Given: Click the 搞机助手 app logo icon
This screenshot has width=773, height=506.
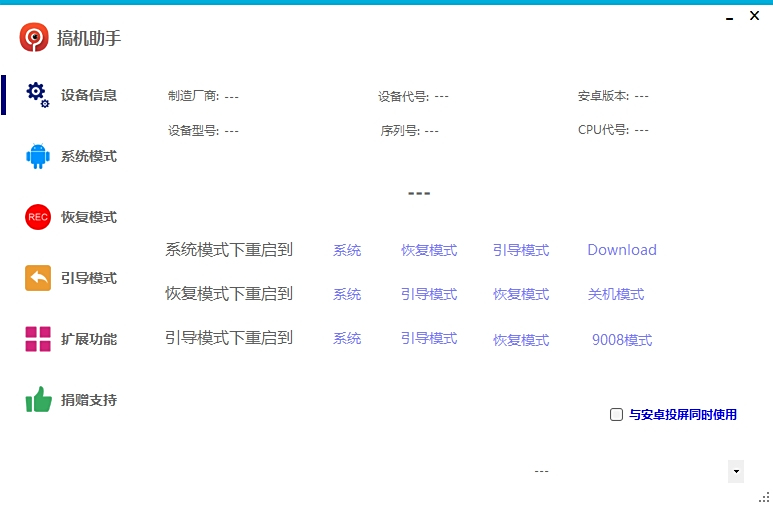Looking at the screenshot, I should pyautogui.click(x=34, y=37).
